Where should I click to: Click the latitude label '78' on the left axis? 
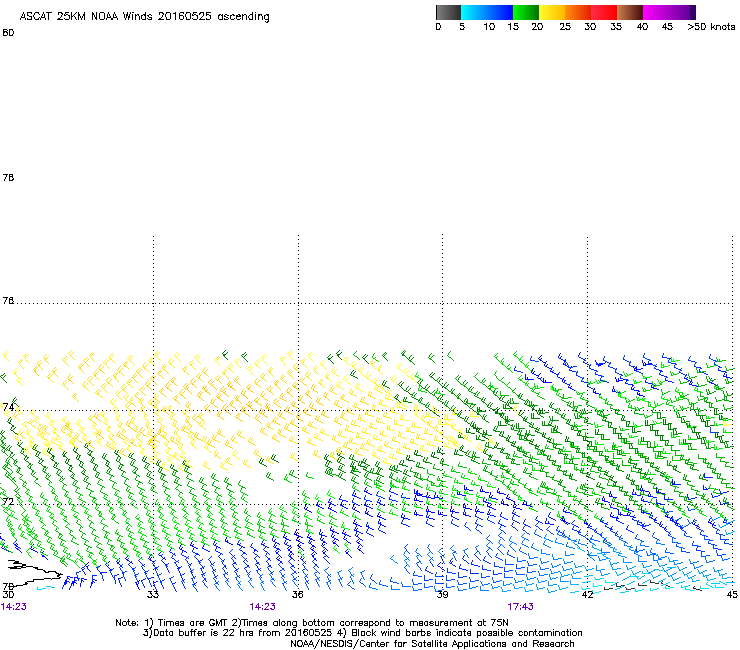(8, 177)
